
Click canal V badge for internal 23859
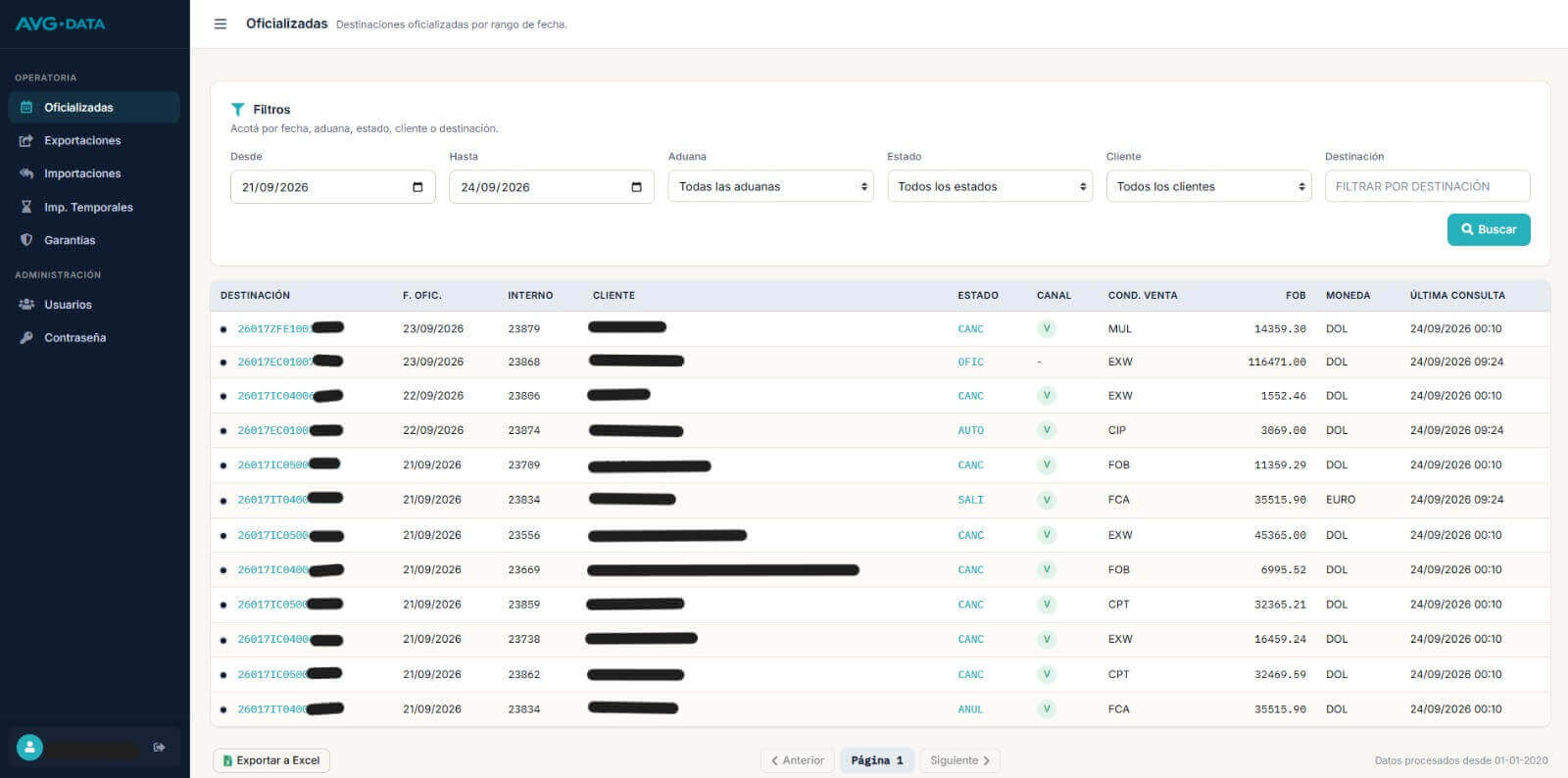click(x=1047, y=605)
